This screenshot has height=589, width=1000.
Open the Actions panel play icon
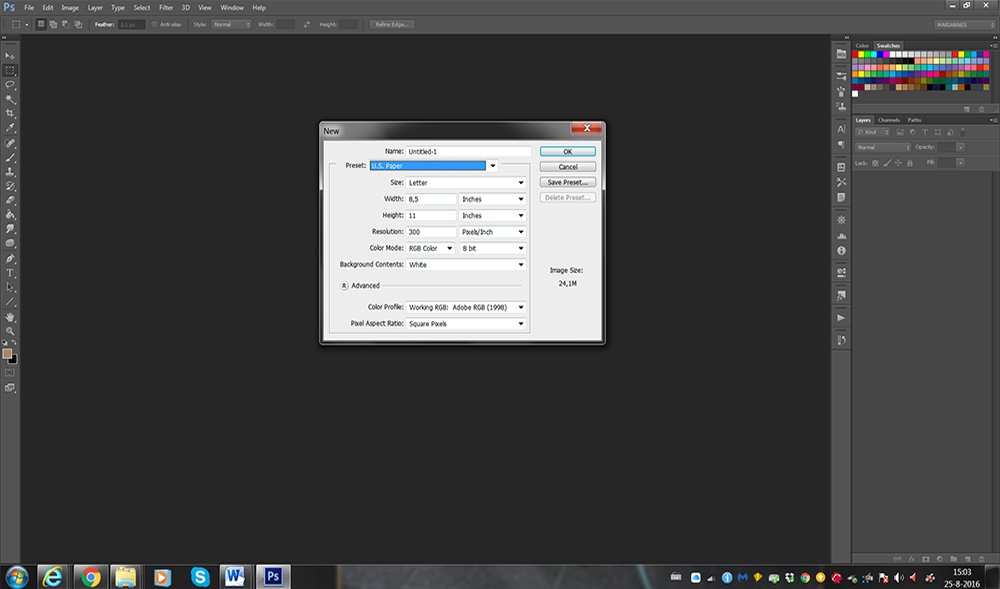tap(841, 317)
